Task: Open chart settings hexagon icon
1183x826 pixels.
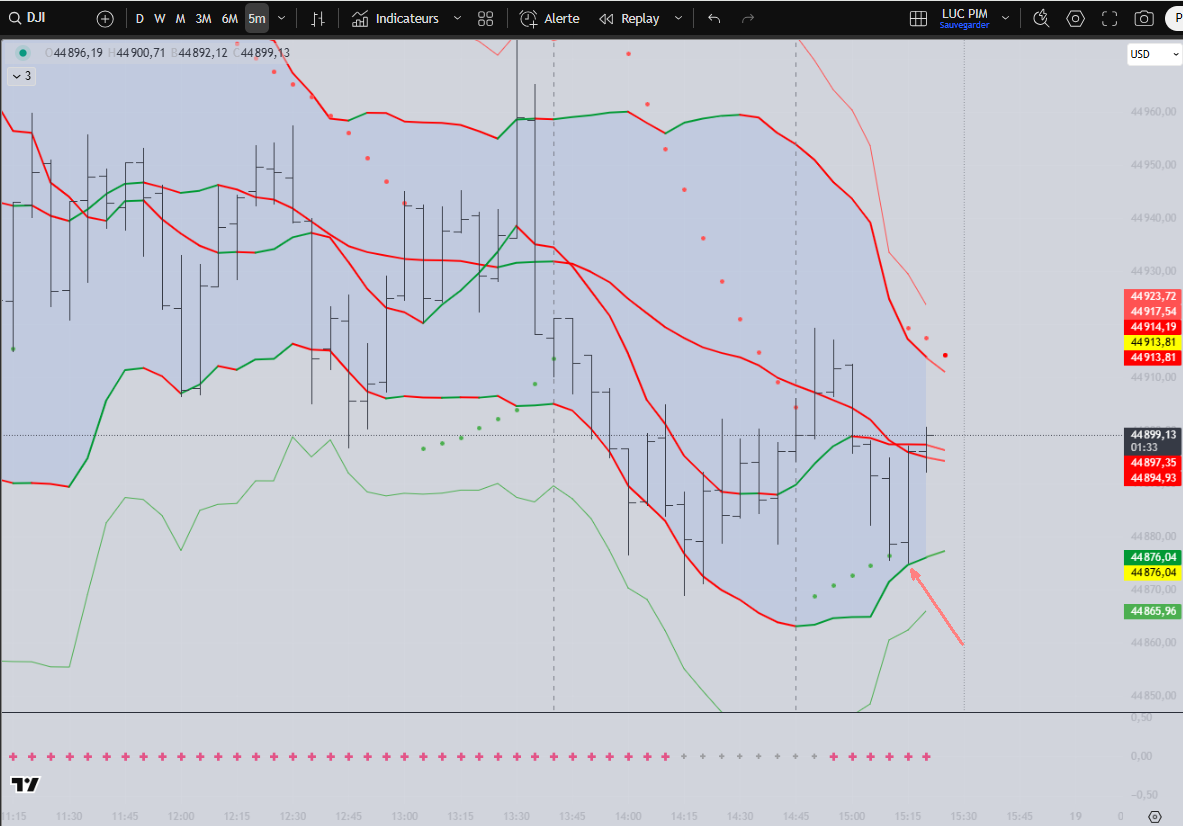Action: coord(1075,19)
